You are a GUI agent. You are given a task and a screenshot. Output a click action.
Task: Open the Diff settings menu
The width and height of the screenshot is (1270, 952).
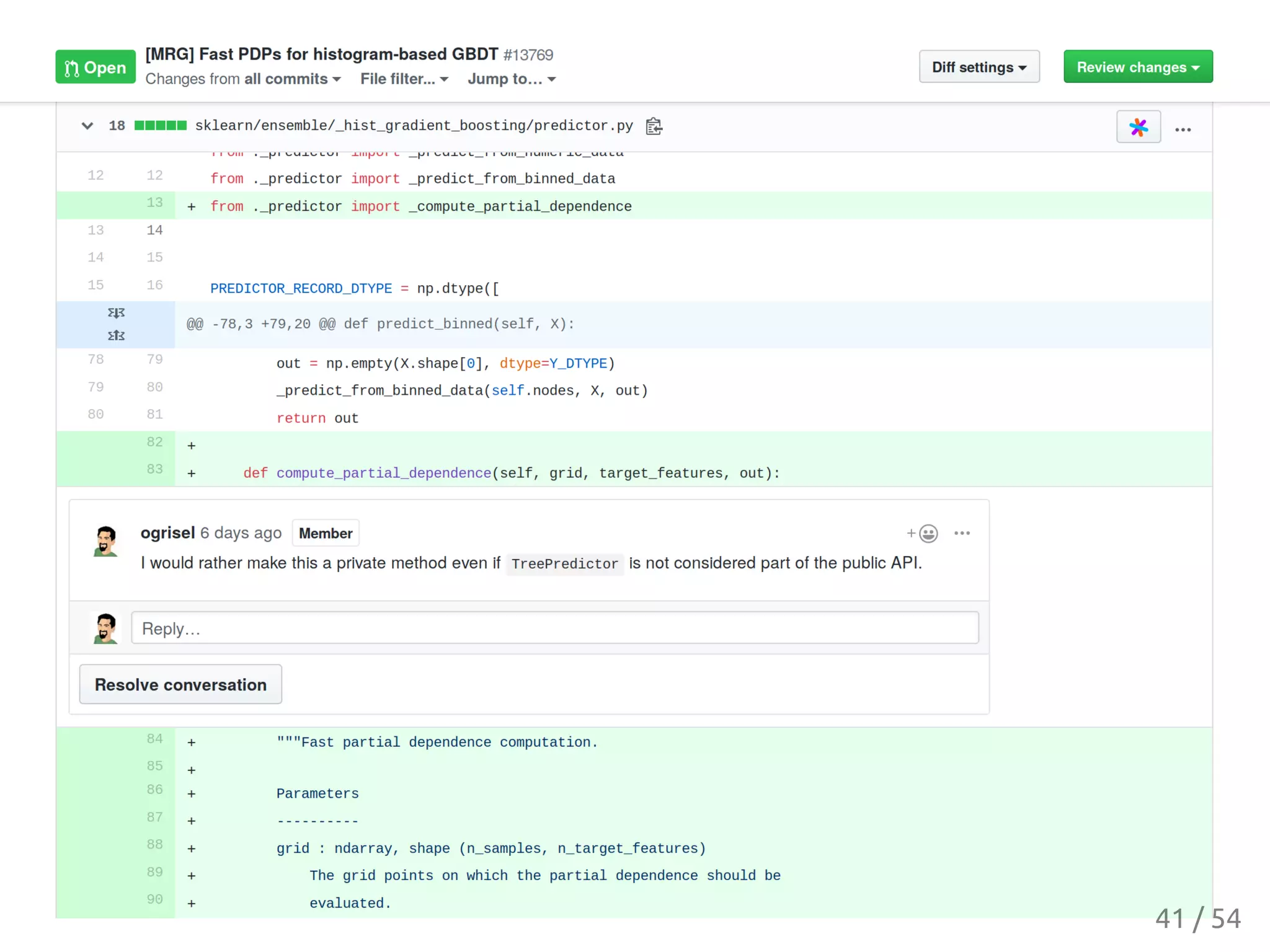pyautogui.click(x=979, y=67)
